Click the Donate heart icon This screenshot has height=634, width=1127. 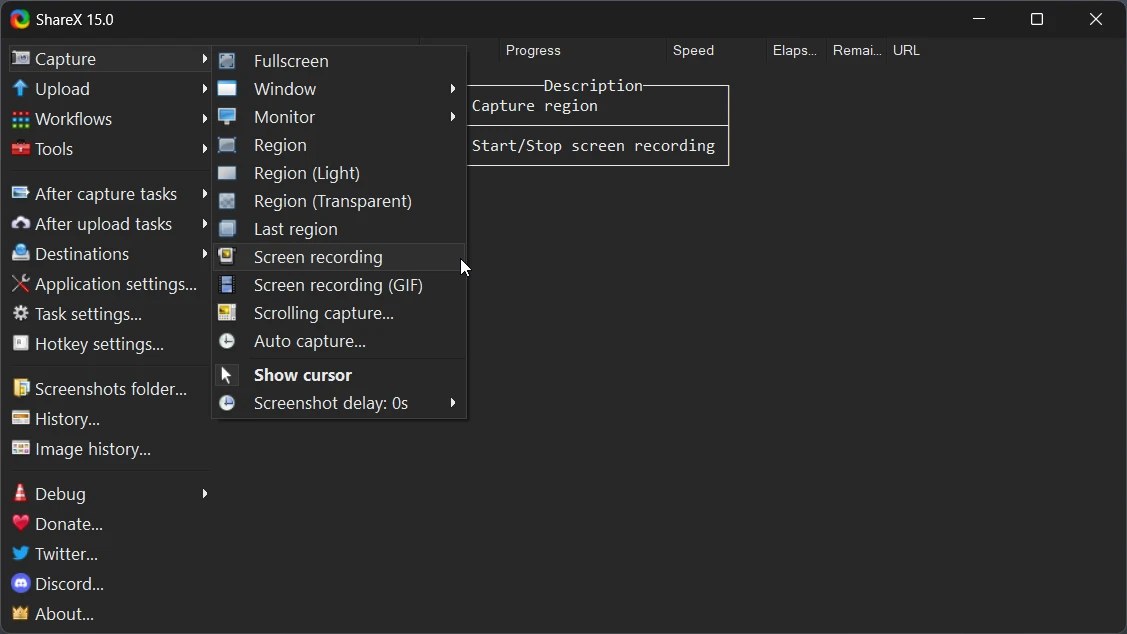(21, 523)
